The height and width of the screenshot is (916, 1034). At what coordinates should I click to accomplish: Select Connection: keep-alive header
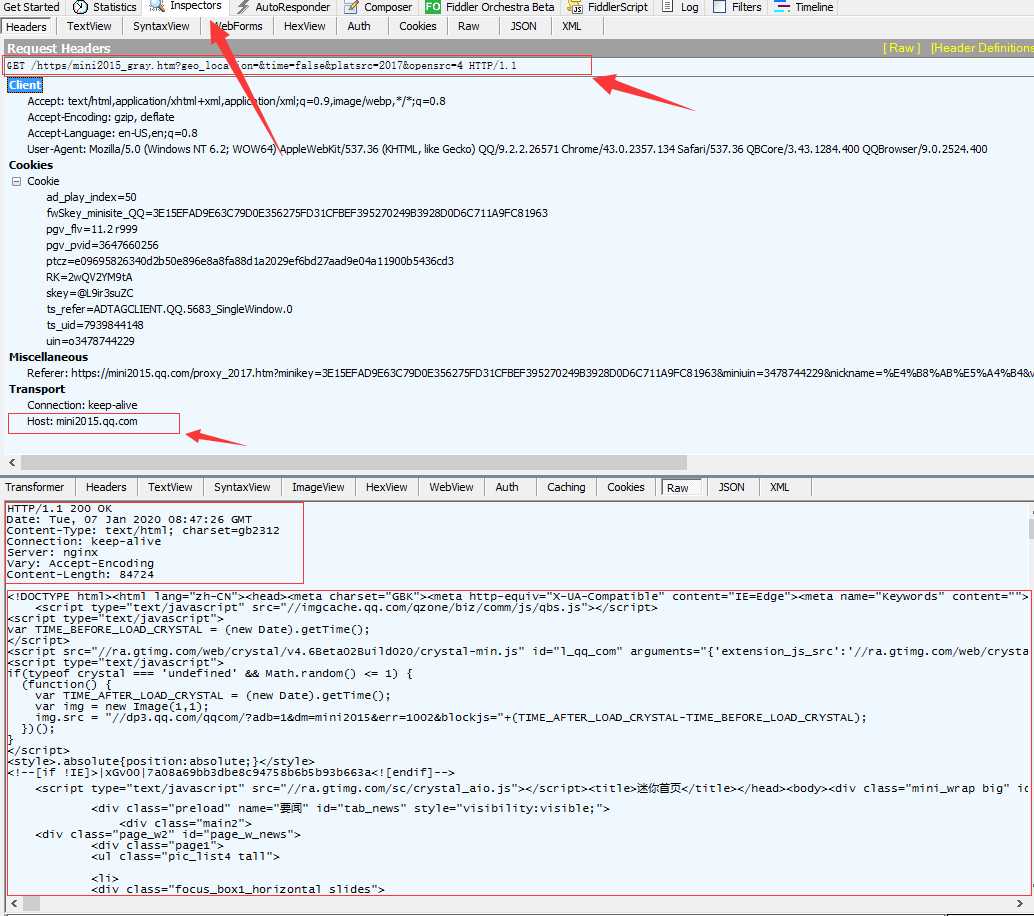pos(82,406)
